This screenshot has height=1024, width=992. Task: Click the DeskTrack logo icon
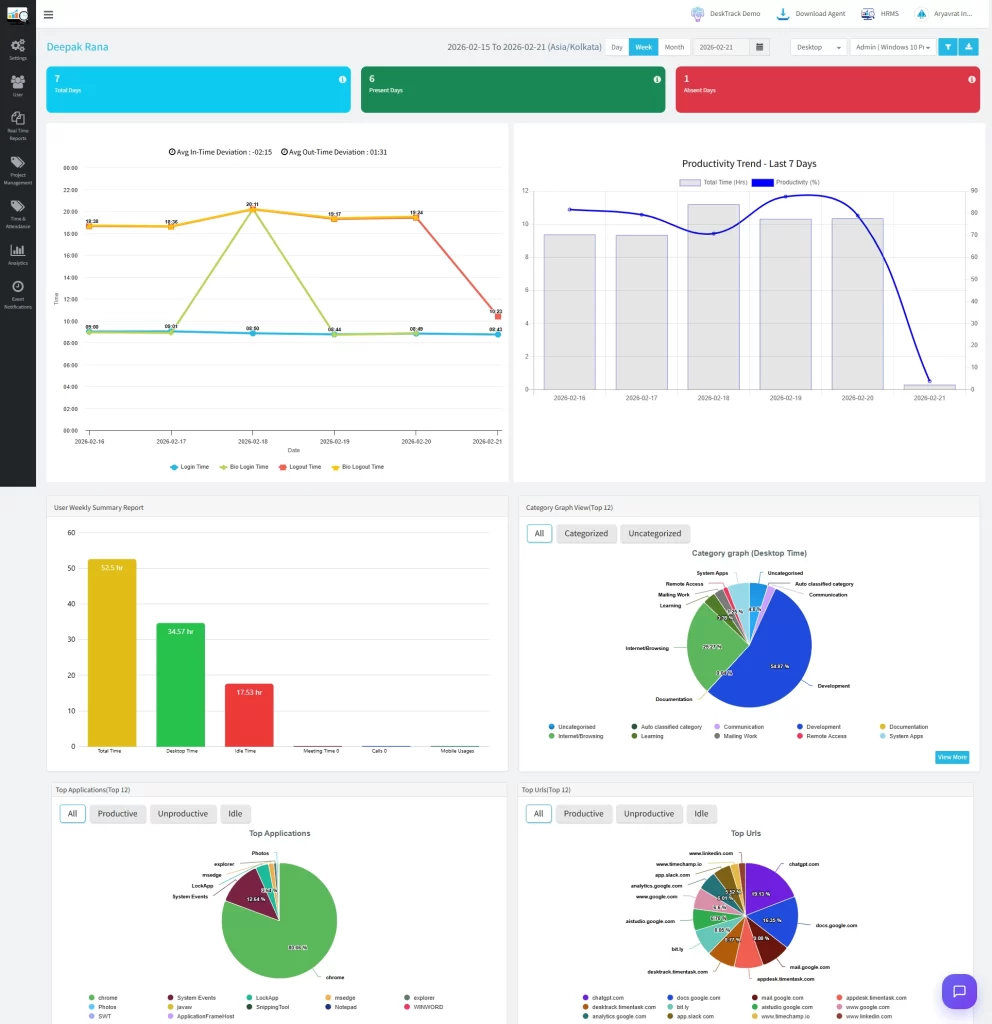pos(18,14)
